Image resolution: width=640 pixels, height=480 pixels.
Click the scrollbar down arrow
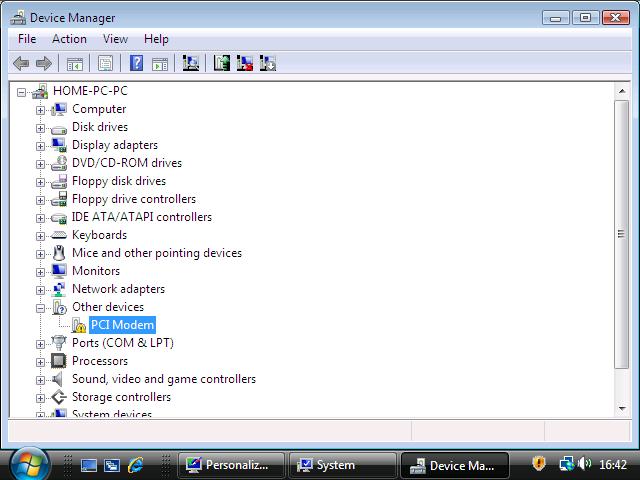pyautogui.click(x=622, y=408)
